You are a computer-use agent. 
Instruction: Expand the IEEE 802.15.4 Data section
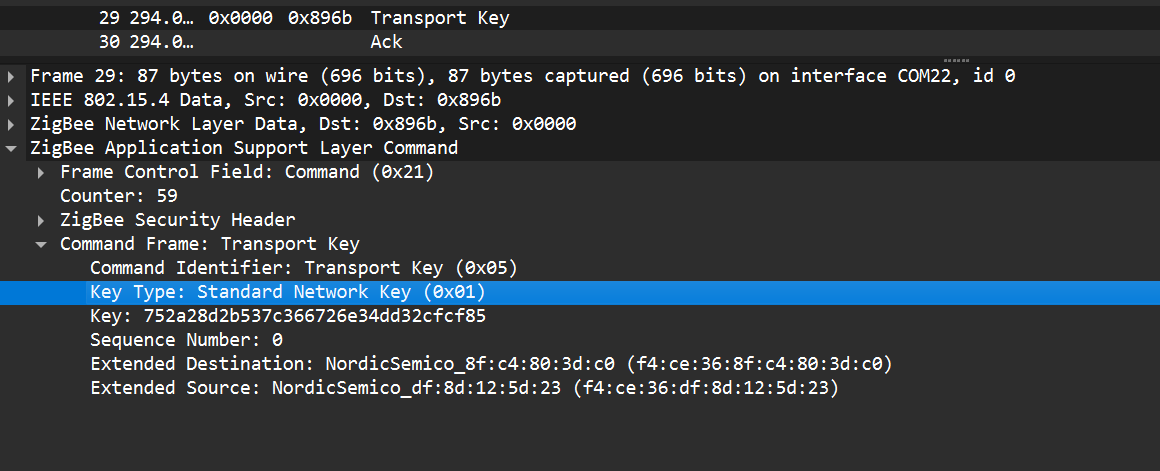tap(11, 100)
